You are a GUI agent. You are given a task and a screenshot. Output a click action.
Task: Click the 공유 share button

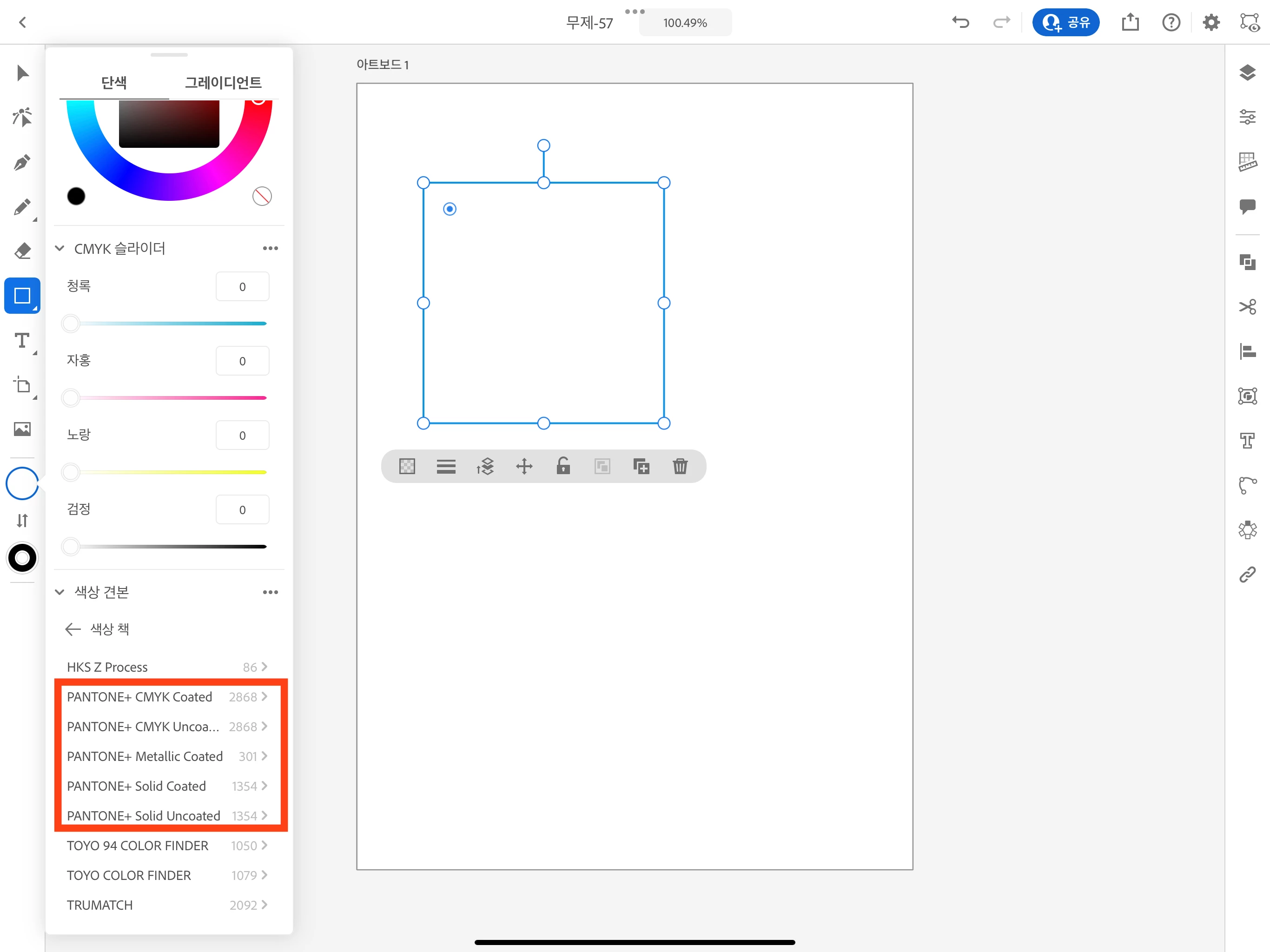pyautogui.click(x=1065, y=22)
